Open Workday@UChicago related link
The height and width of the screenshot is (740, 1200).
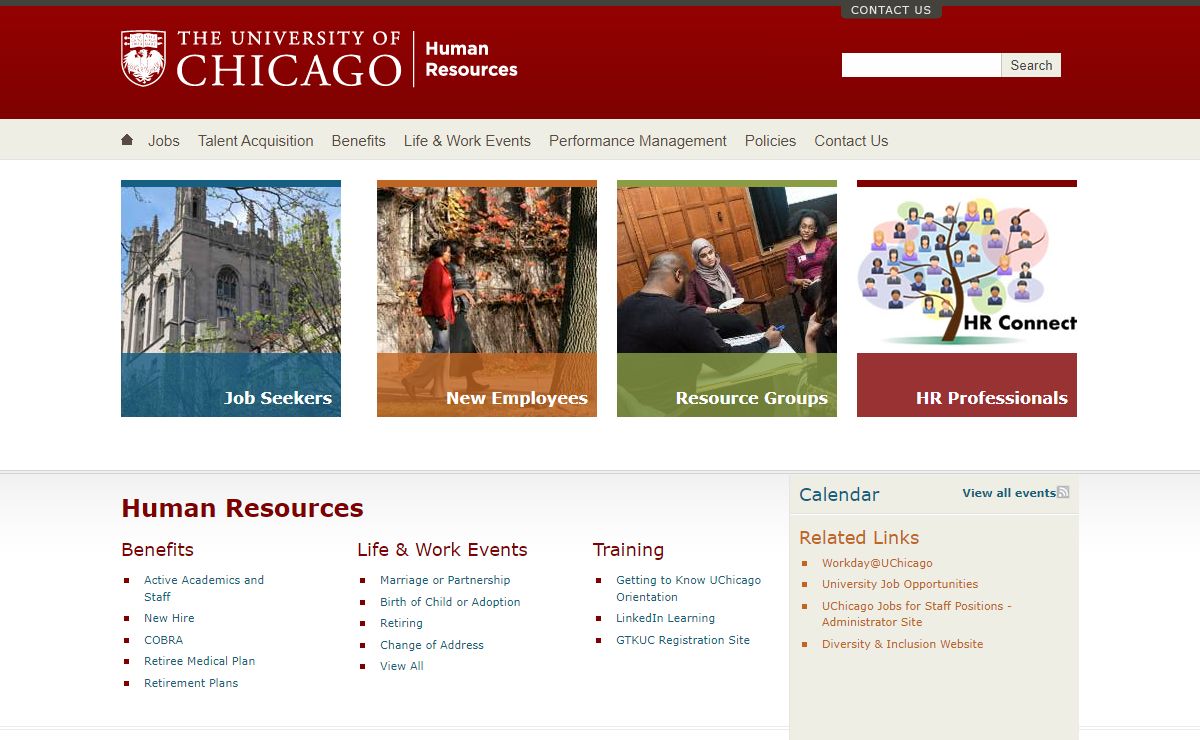877,563
